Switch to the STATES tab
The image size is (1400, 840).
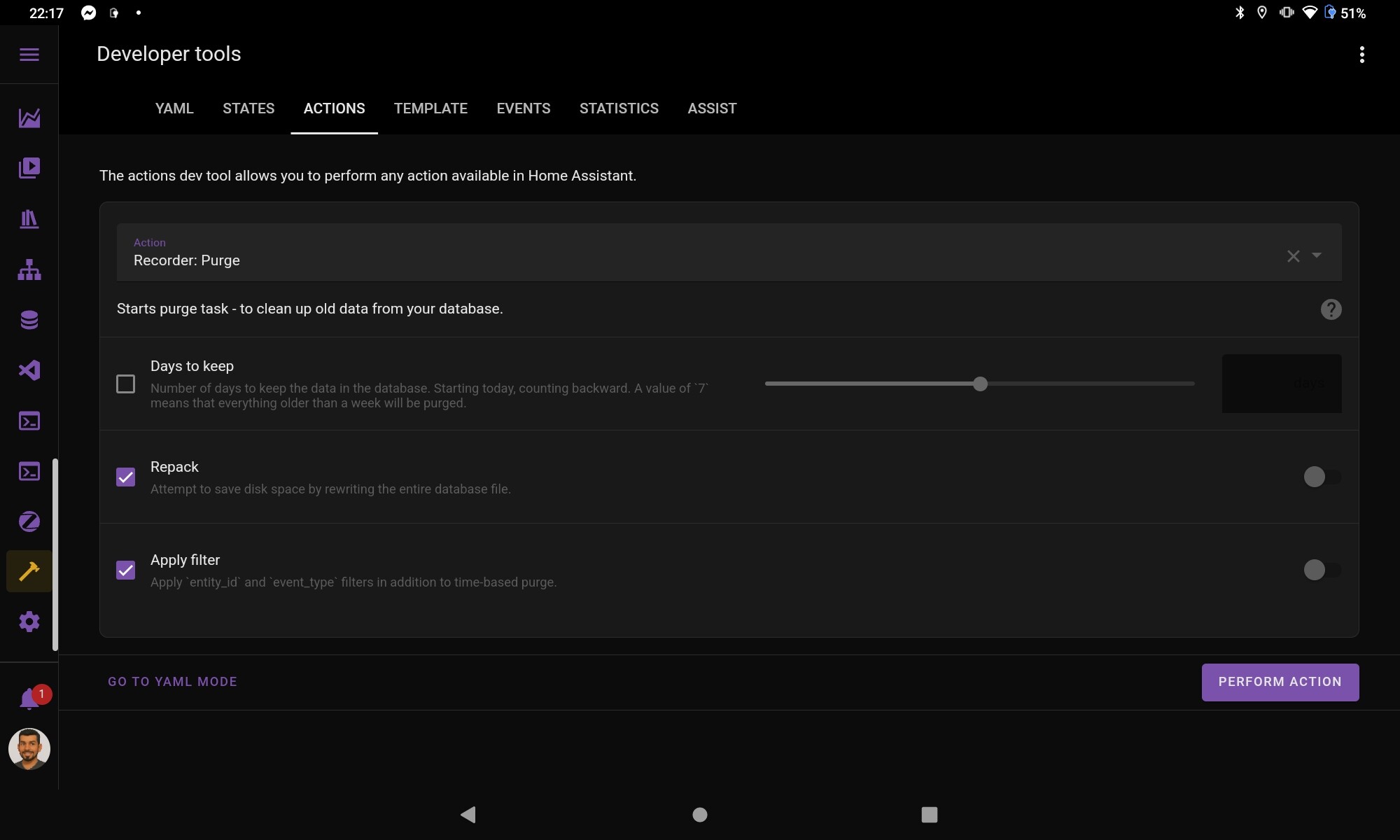[x=248, y=108]
